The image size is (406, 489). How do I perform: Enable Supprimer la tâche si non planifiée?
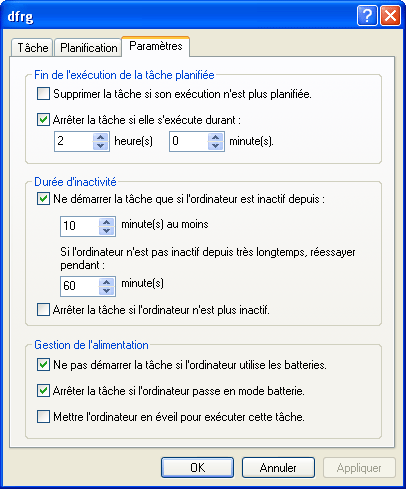[43, 94]
